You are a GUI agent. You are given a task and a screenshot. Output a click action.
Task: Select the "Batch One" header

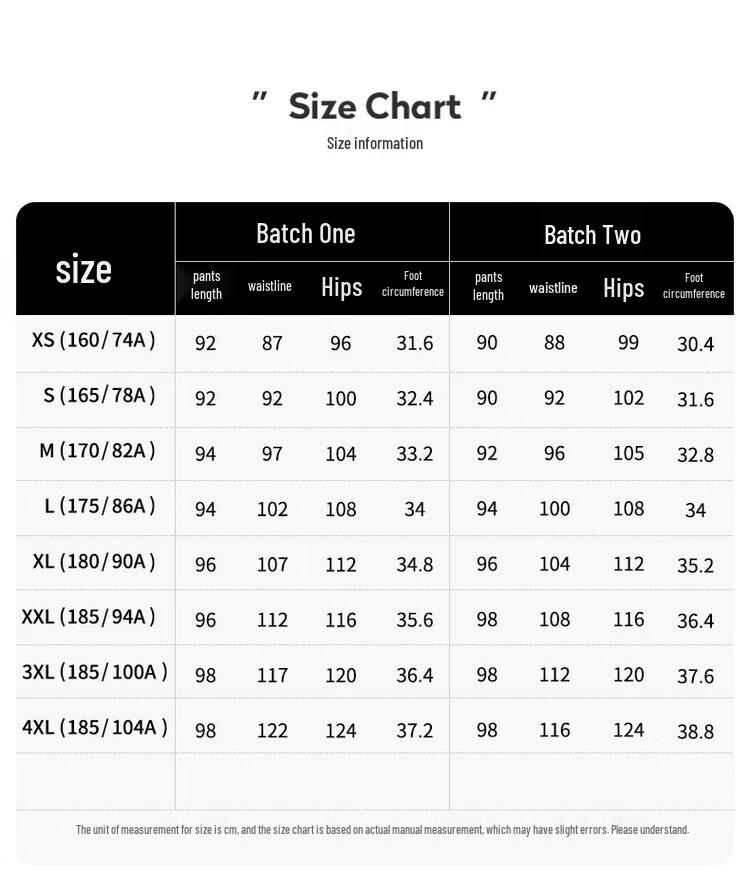(306, 233)
